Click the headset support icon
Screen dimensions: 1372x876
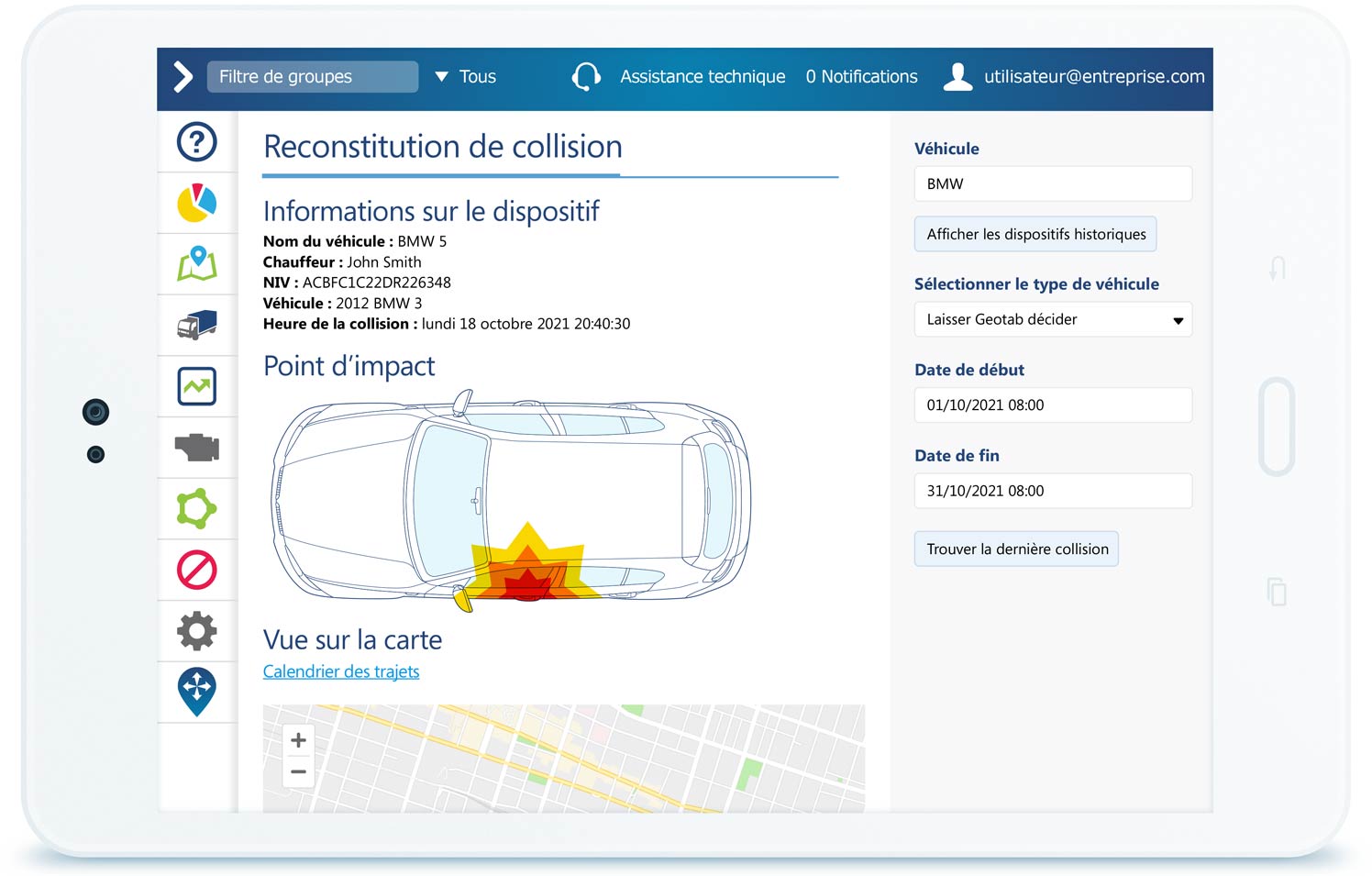tap(586, 77)
